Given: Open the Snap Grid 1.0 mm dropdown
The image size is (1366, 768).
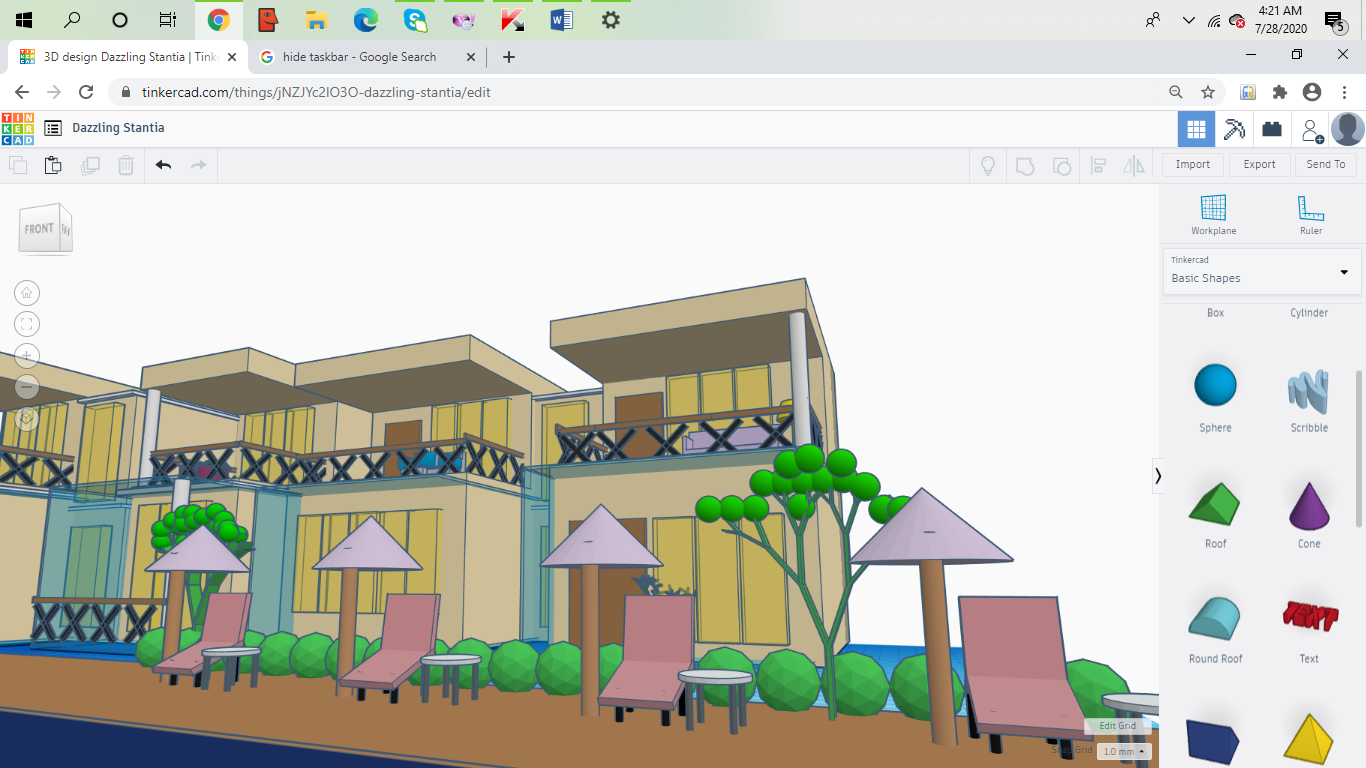Looking at the screenshot, I should coord(1124,751).
